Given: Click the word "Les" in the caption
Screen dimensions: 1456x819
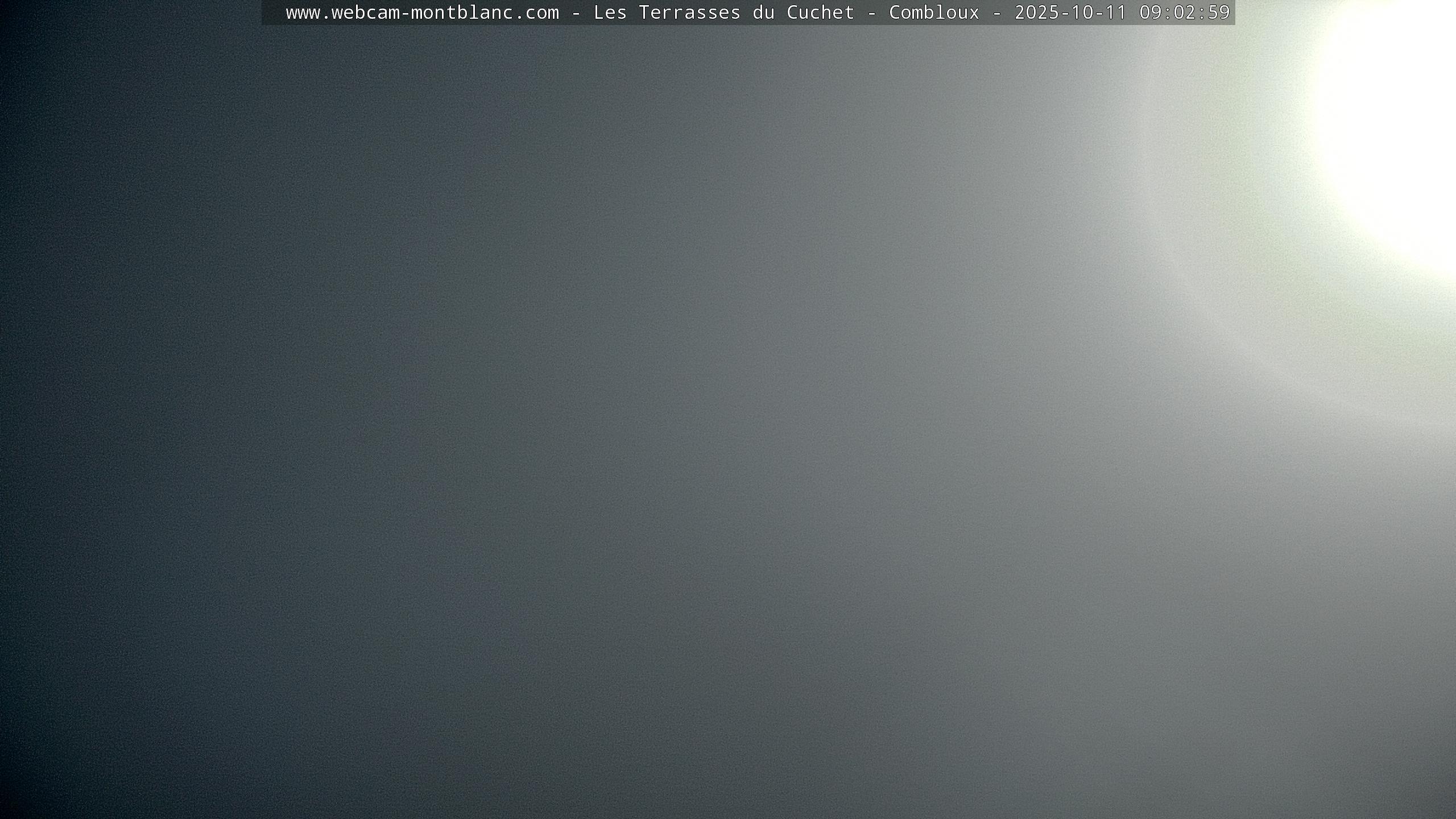Looking at the screenshot, I should click(x=610, y=13).
